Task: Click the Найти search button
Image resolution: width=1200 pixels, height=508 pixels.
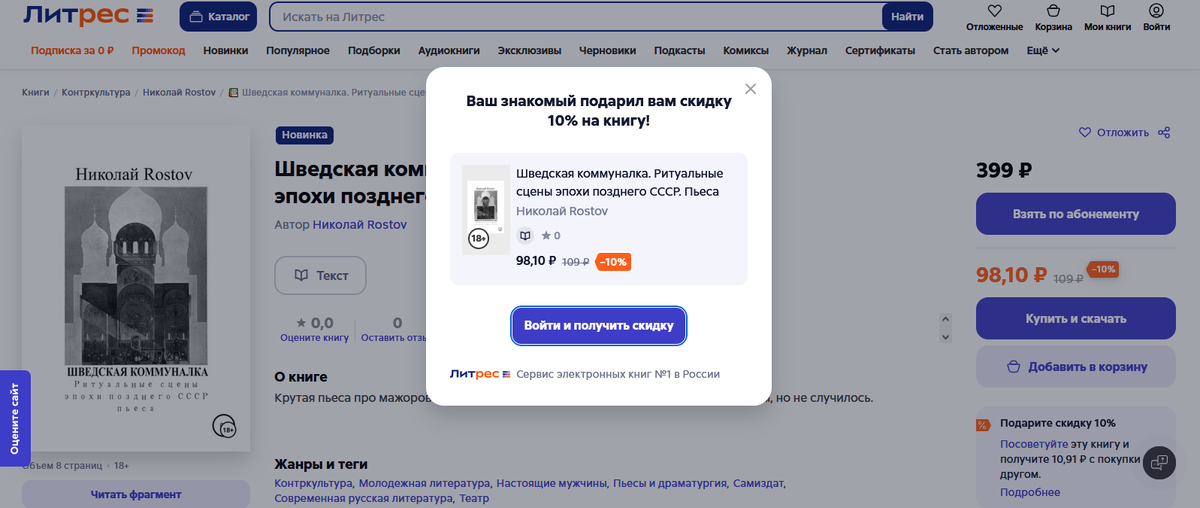Action: click(907, 17)
